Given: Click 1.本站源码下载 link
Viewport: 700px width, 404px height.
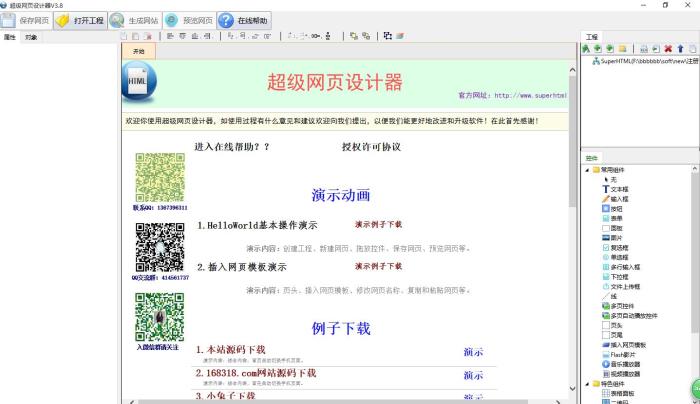Looking at the screenshot, I should [x=230, y=350].
